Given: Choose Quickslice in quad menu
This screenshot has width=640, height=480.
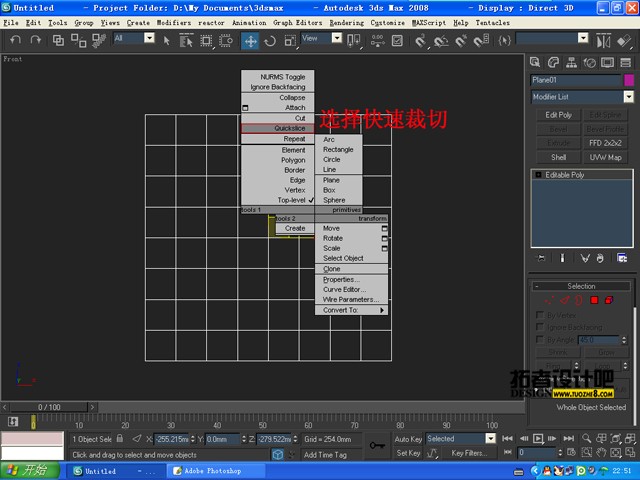Looking at the screenshot, I should pos(278,129).
